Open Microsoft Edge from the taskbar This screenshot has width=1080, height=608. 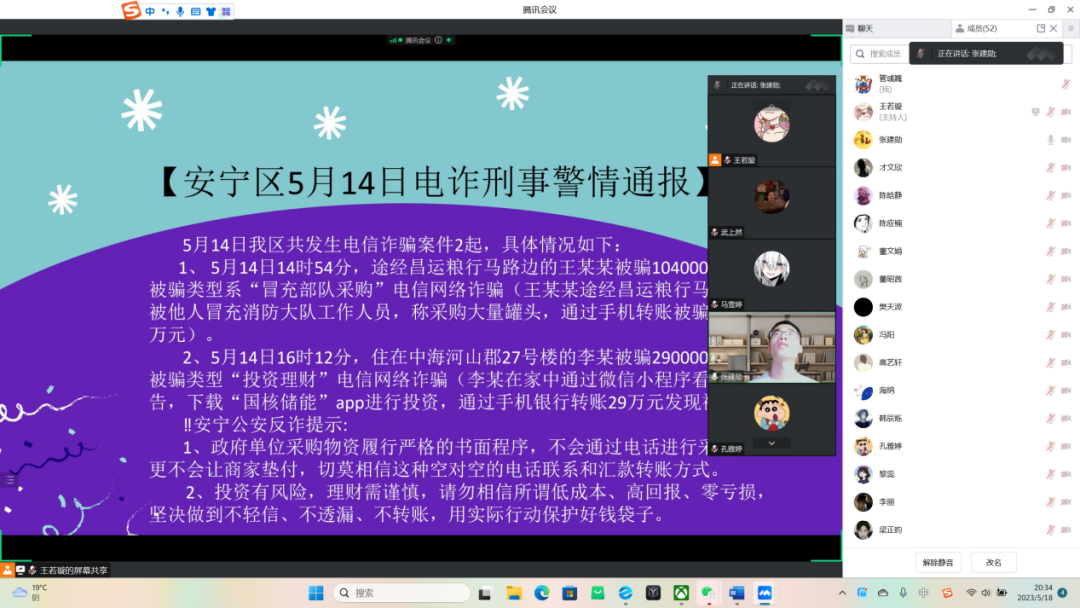[541, 592]
